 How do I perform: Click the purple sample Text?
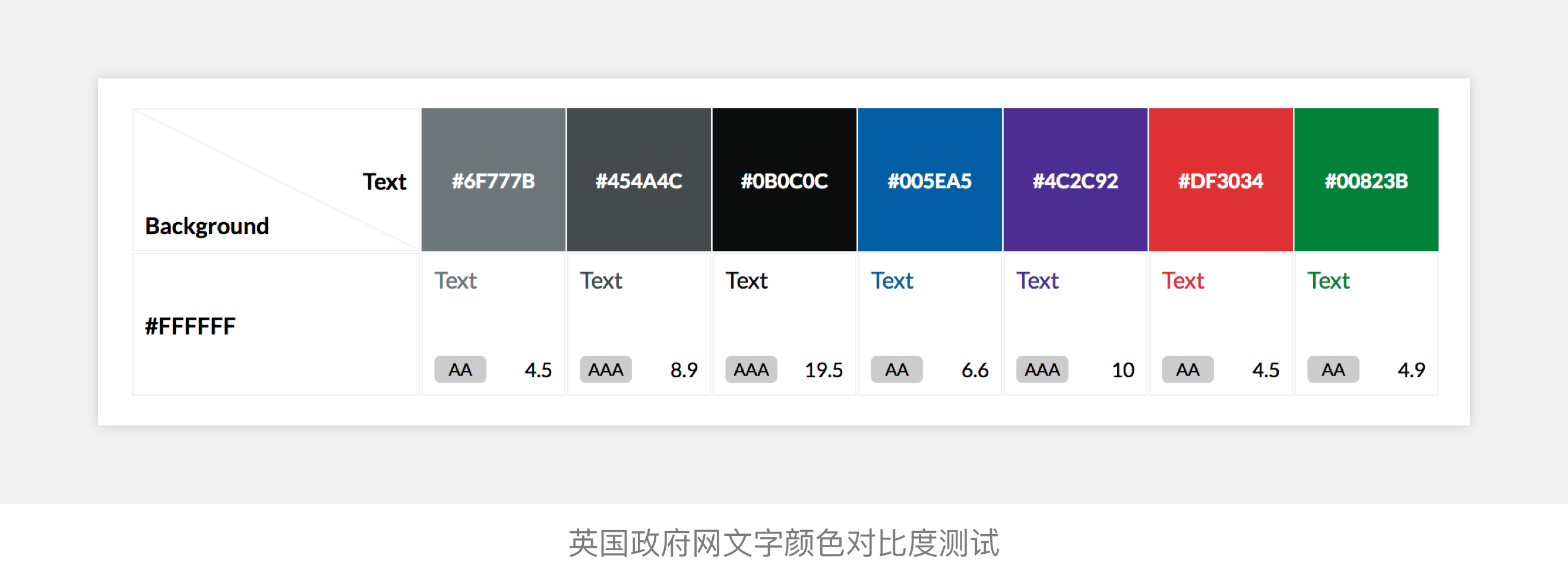pos(1037,280)
